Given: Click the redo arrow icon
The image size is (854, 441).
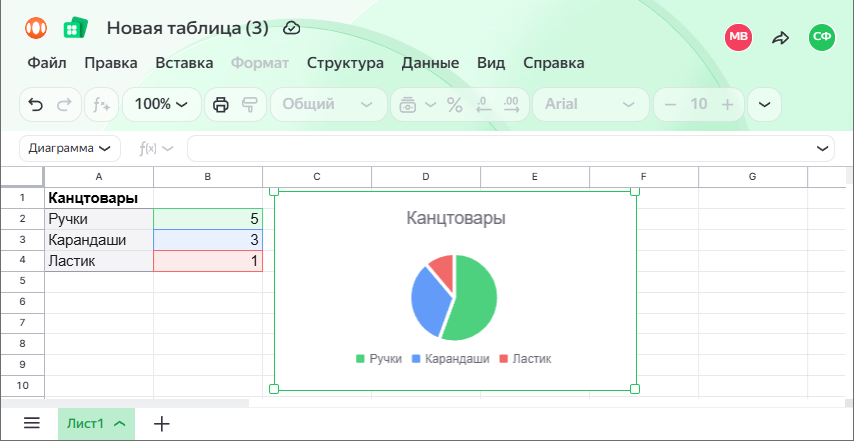Looking at the screenshot, I should [x=64, y=104].
